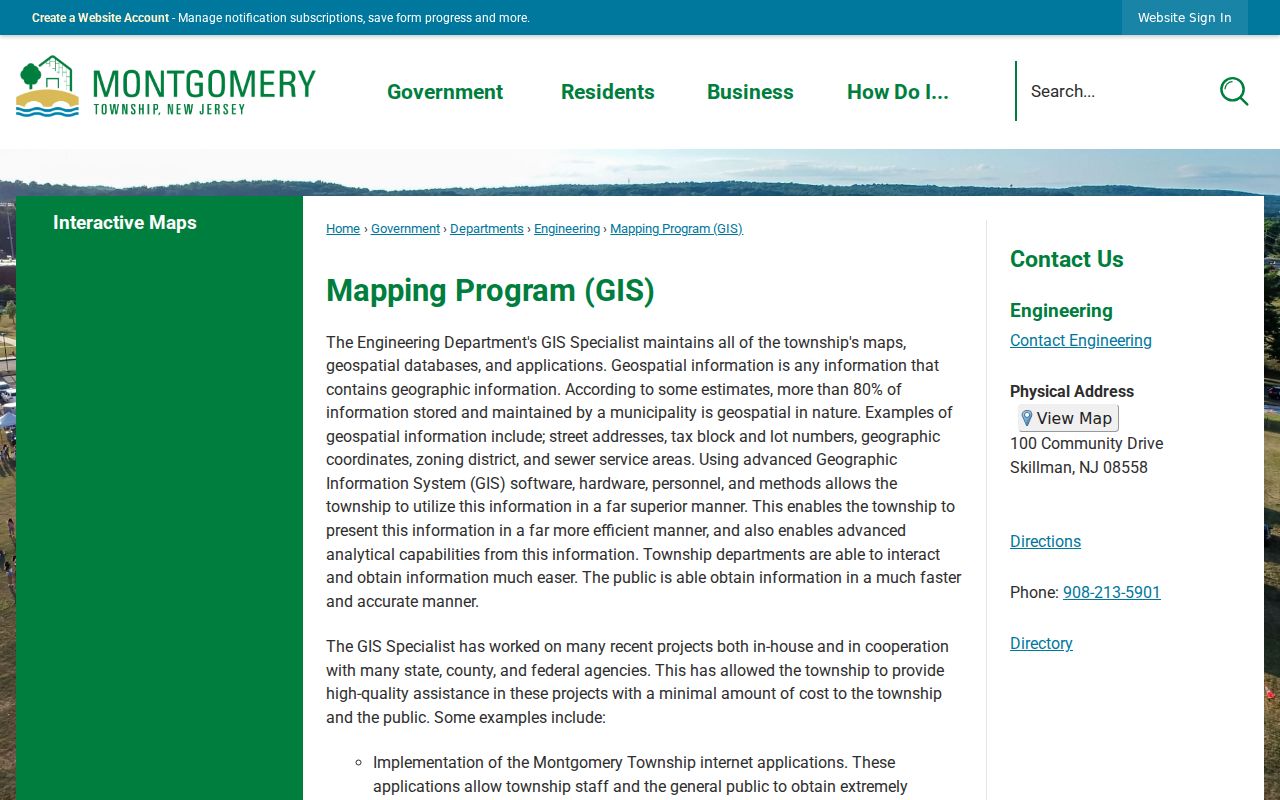This screenshot has width=1280, height=800.
Task: Click Website Sign In button
Action: (x=1185, y=18)
